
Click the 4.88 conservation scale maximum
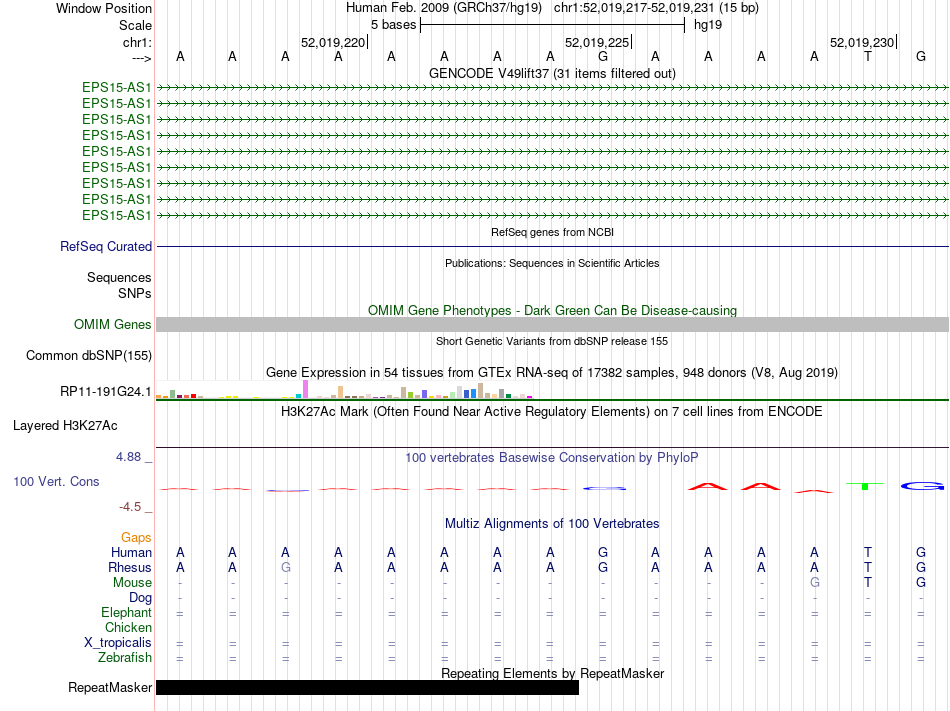(129, 457)
